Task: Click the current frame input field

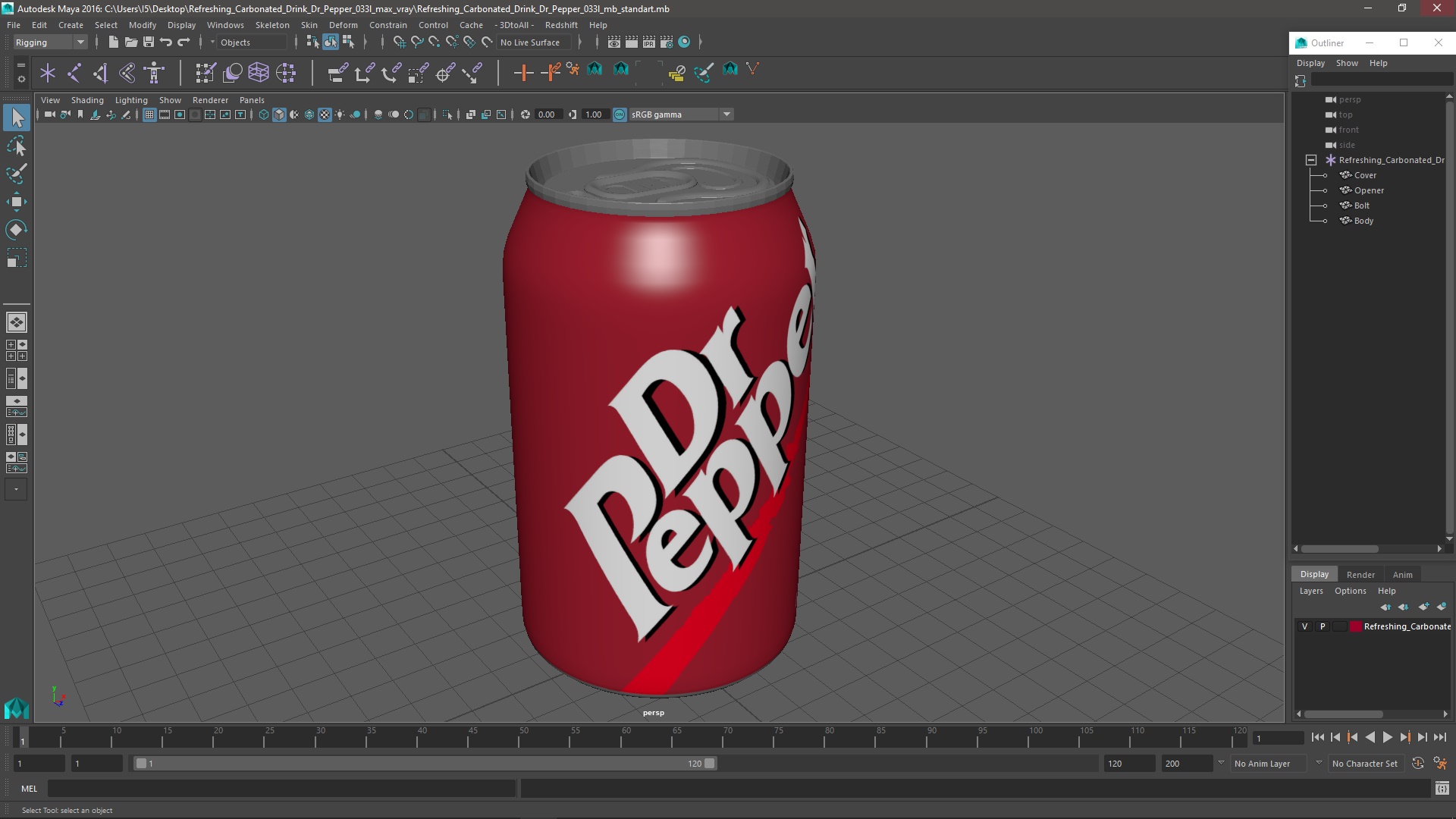Action: (1278, 738)
